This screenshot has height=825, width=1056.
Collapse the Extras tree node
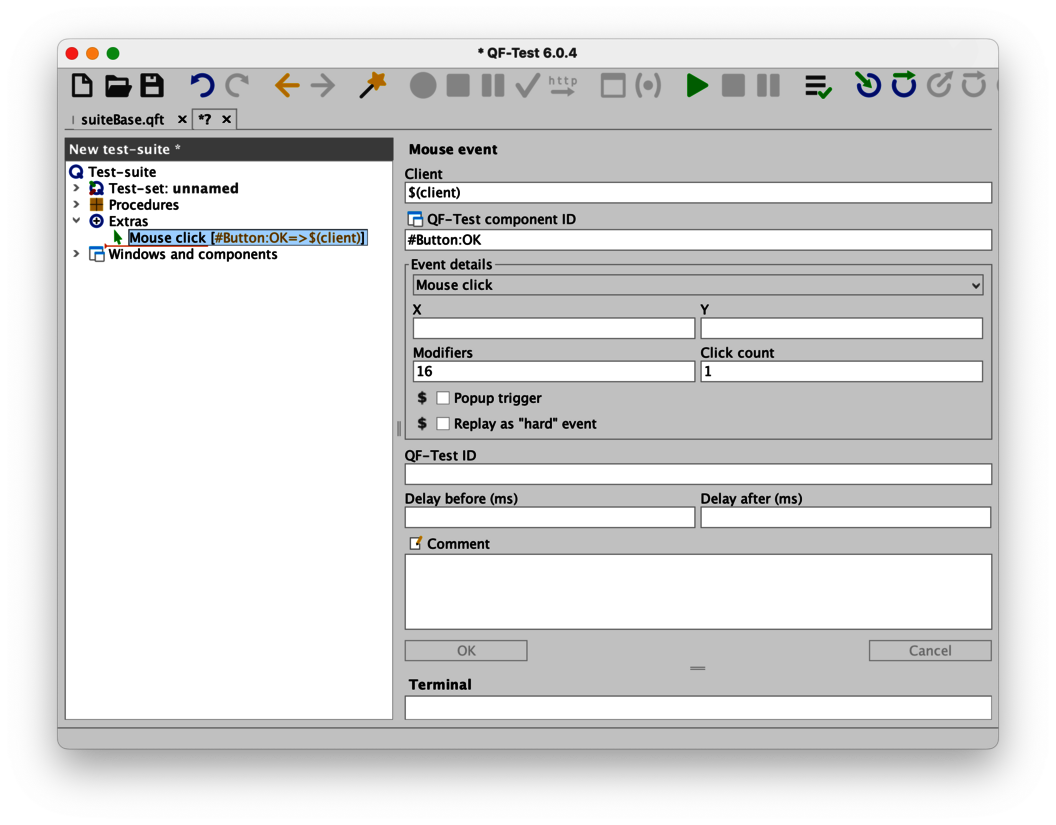[77, 221]
